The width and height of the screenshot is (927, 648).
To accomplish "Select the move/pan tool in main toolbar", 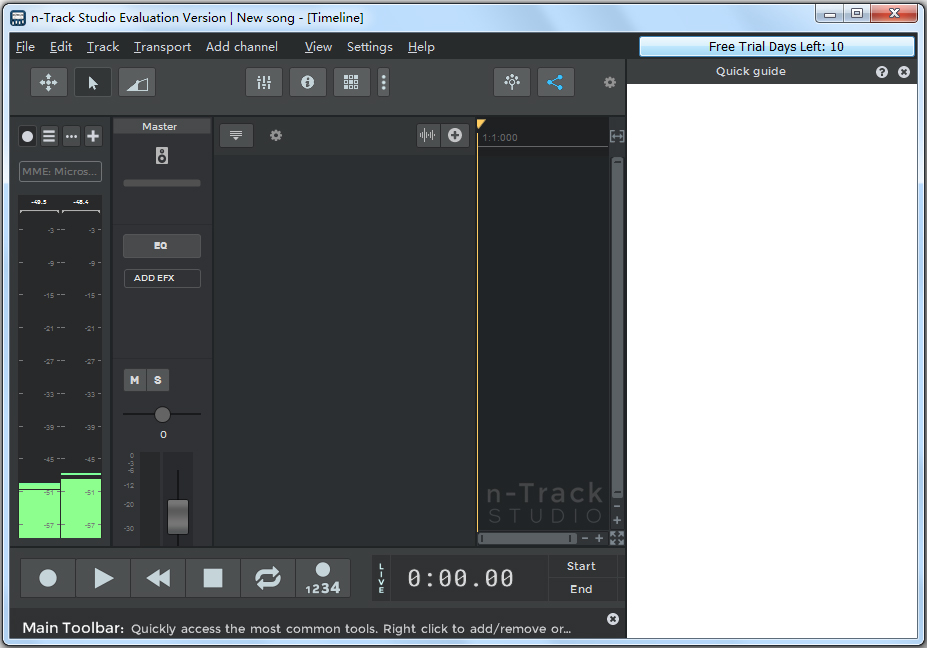I will tap(48, 82).
